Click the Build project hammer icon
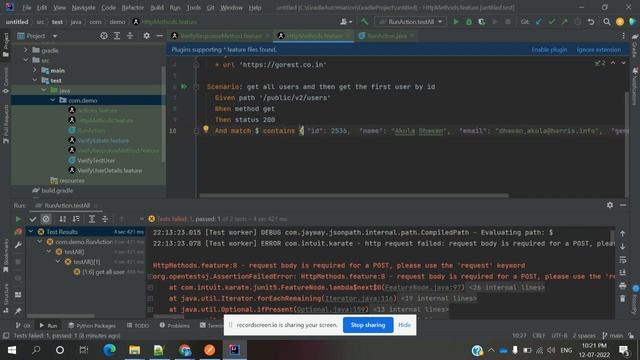 (364, 22)
